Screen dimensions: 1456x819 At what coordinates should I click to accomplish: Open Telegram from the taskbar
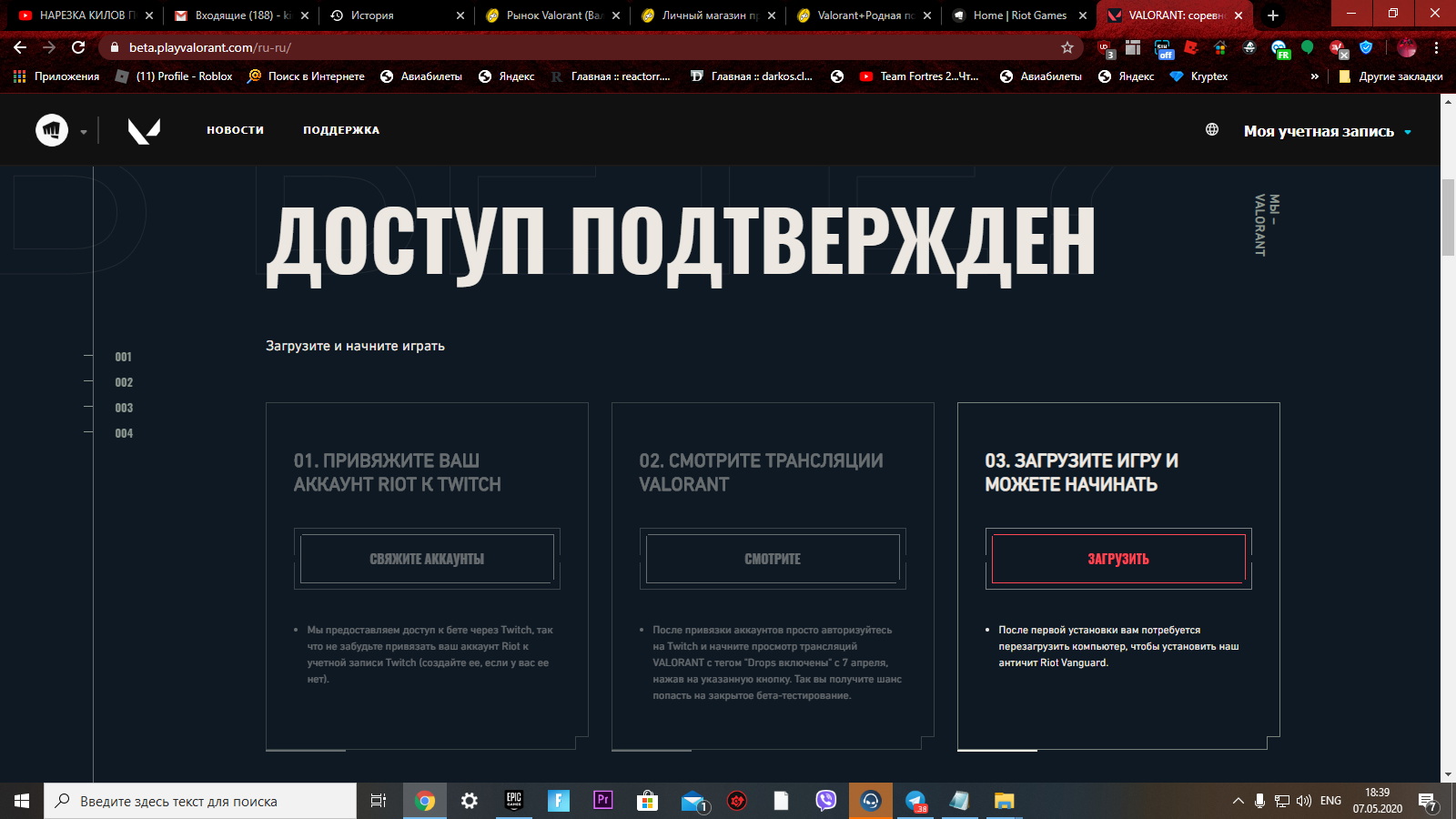[x=915, y=801]
